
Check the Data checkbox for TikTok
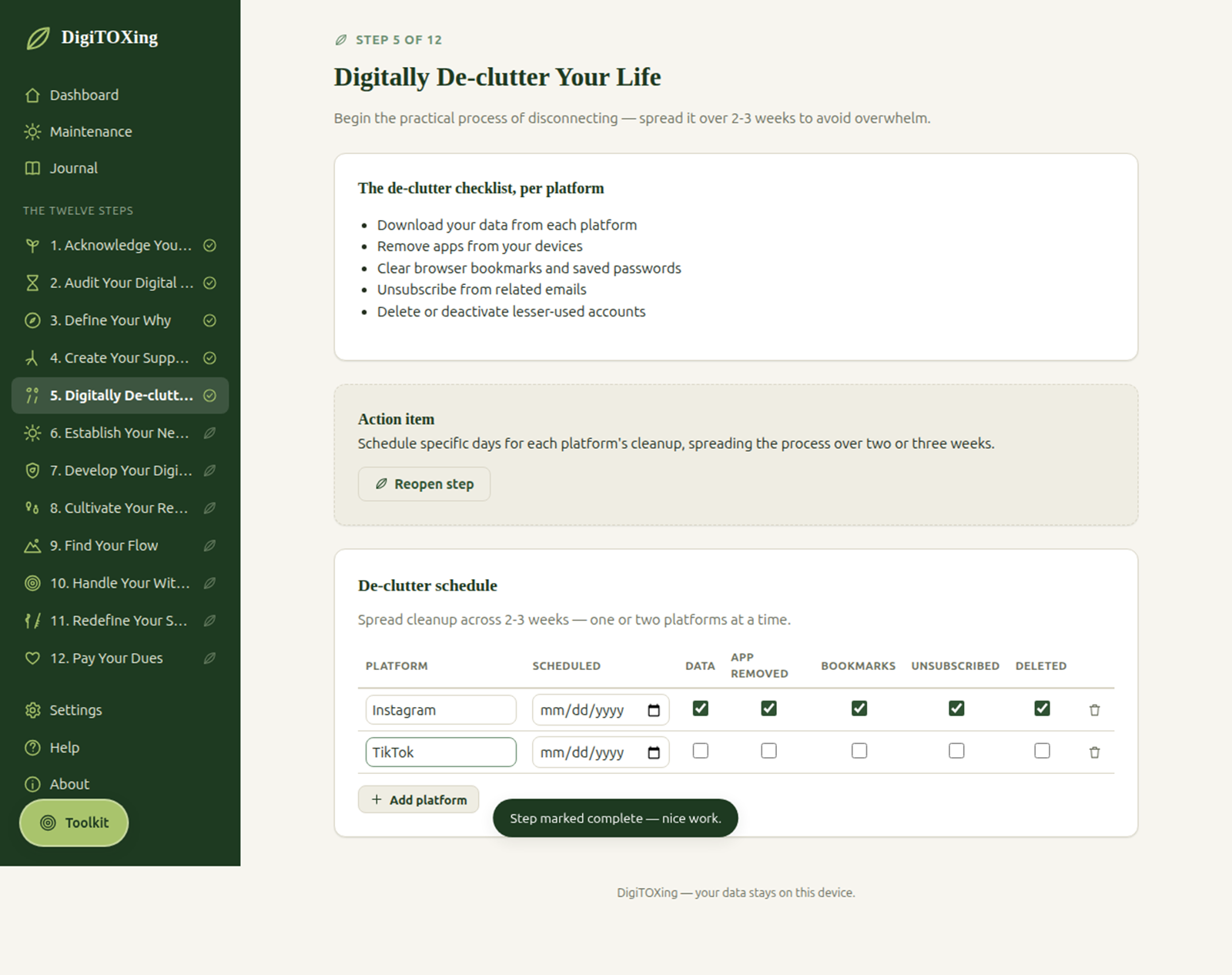(x=700, y=751)
